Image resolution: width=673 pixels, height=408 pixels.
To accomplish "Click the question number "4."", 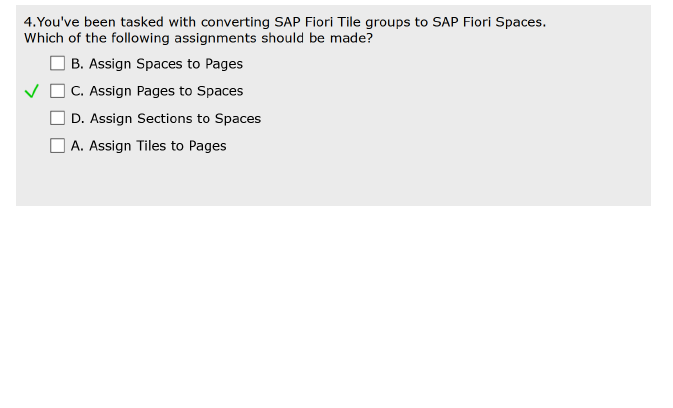I will point(29,21).
